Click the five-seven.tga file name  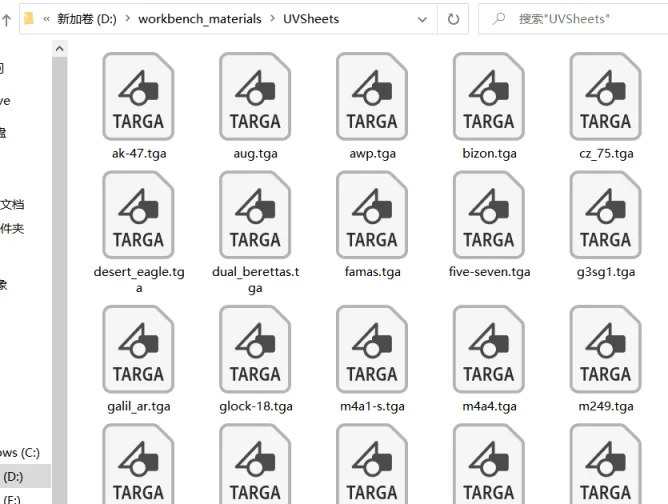click(x=489, y=272)
